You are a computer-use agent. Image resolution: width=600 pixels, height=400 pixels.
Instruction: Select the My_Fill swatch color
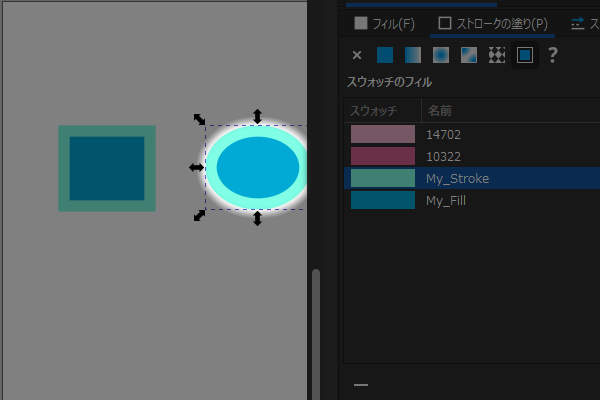(x=383, y=200)
